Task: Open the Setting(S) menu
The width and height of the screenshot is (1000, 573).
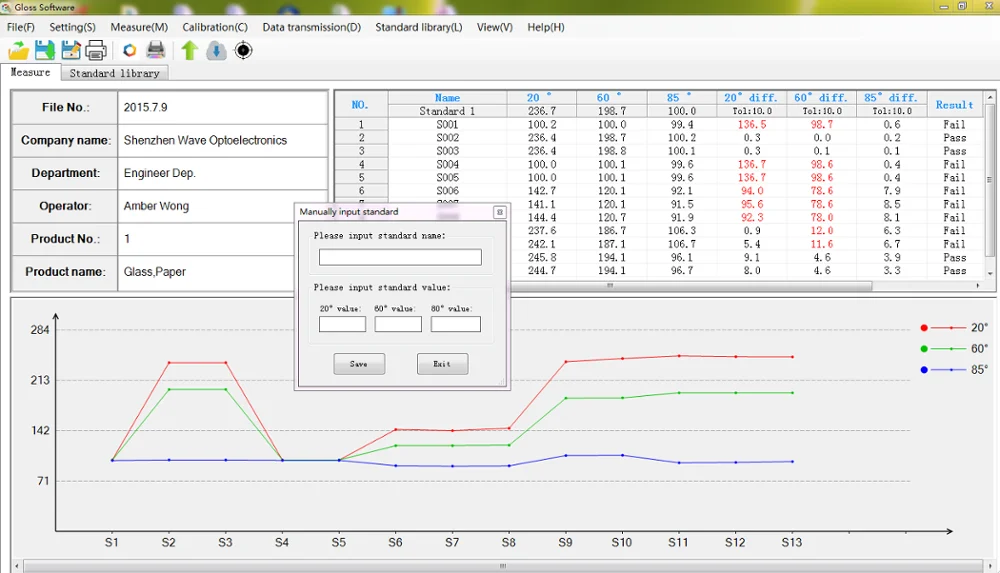Action: (x=73, y=27)
